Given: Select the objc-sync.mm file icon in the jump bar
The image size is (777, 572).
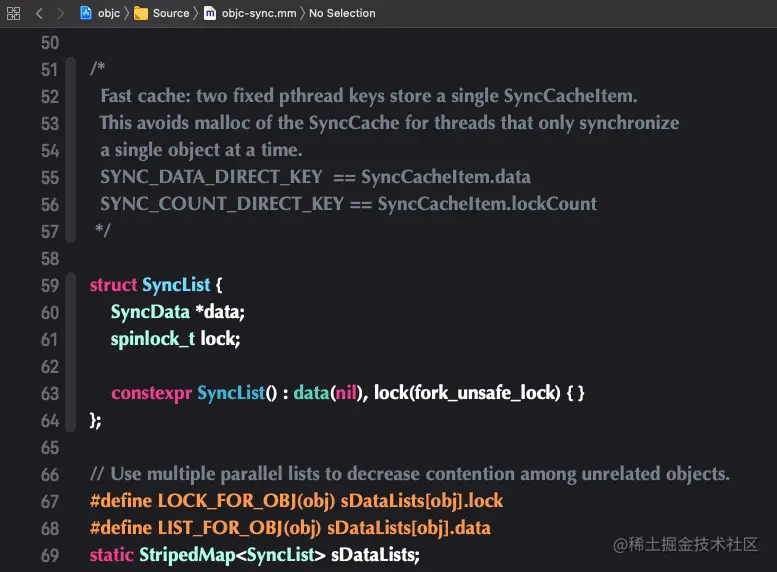Looking at the screenshot, I should (210, 13).
